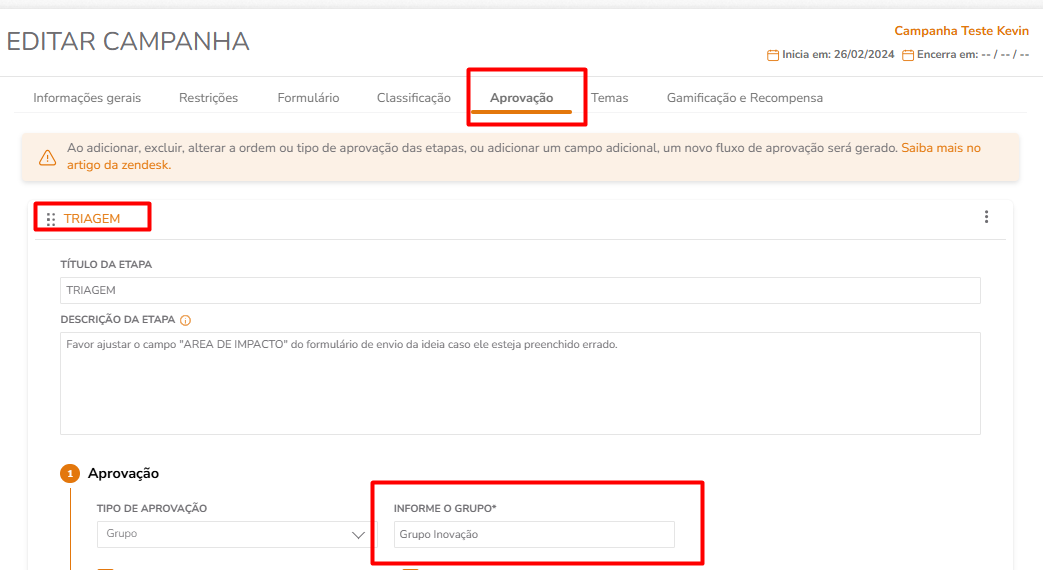The width and height of the screenshot is (1043, 570).
Task: Click the end date calendar icon
Action: (908, 55)
